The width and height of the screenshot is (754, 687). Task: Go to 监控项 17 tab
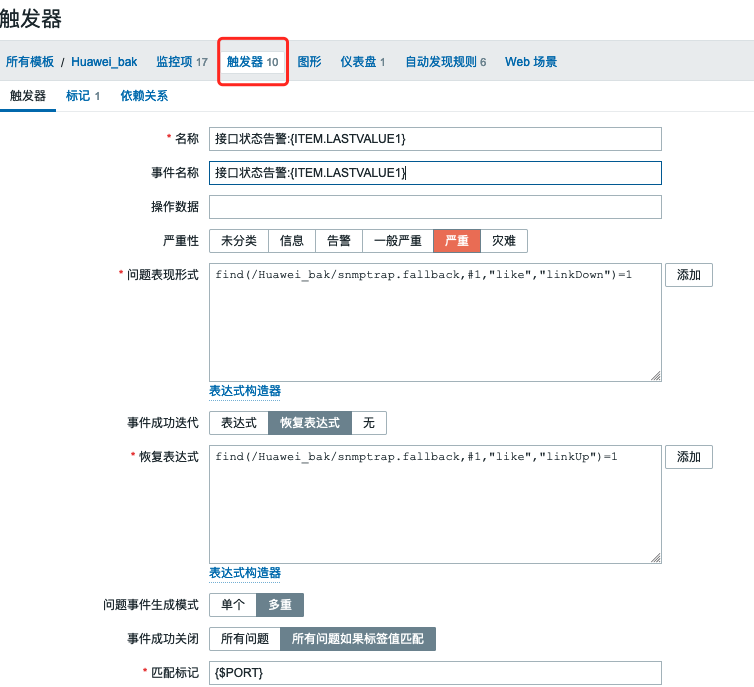coord(182,62)
